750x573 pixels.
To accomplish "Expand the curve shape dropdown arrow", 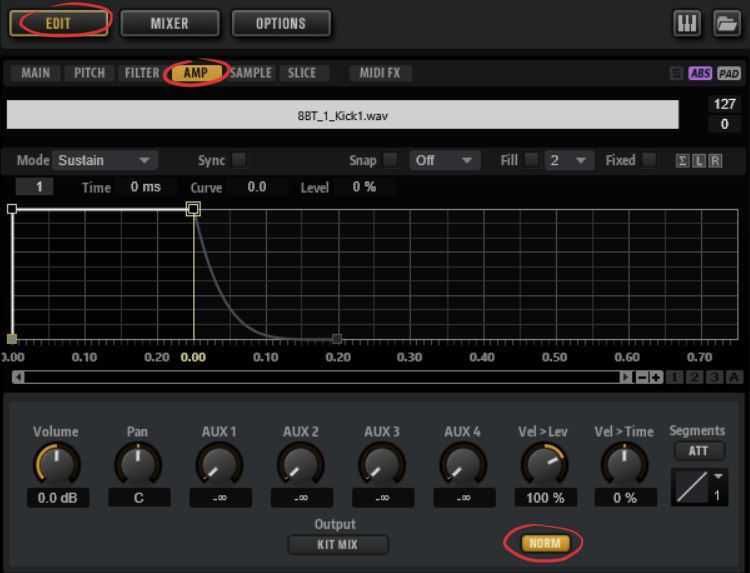I will pos(718,476).
